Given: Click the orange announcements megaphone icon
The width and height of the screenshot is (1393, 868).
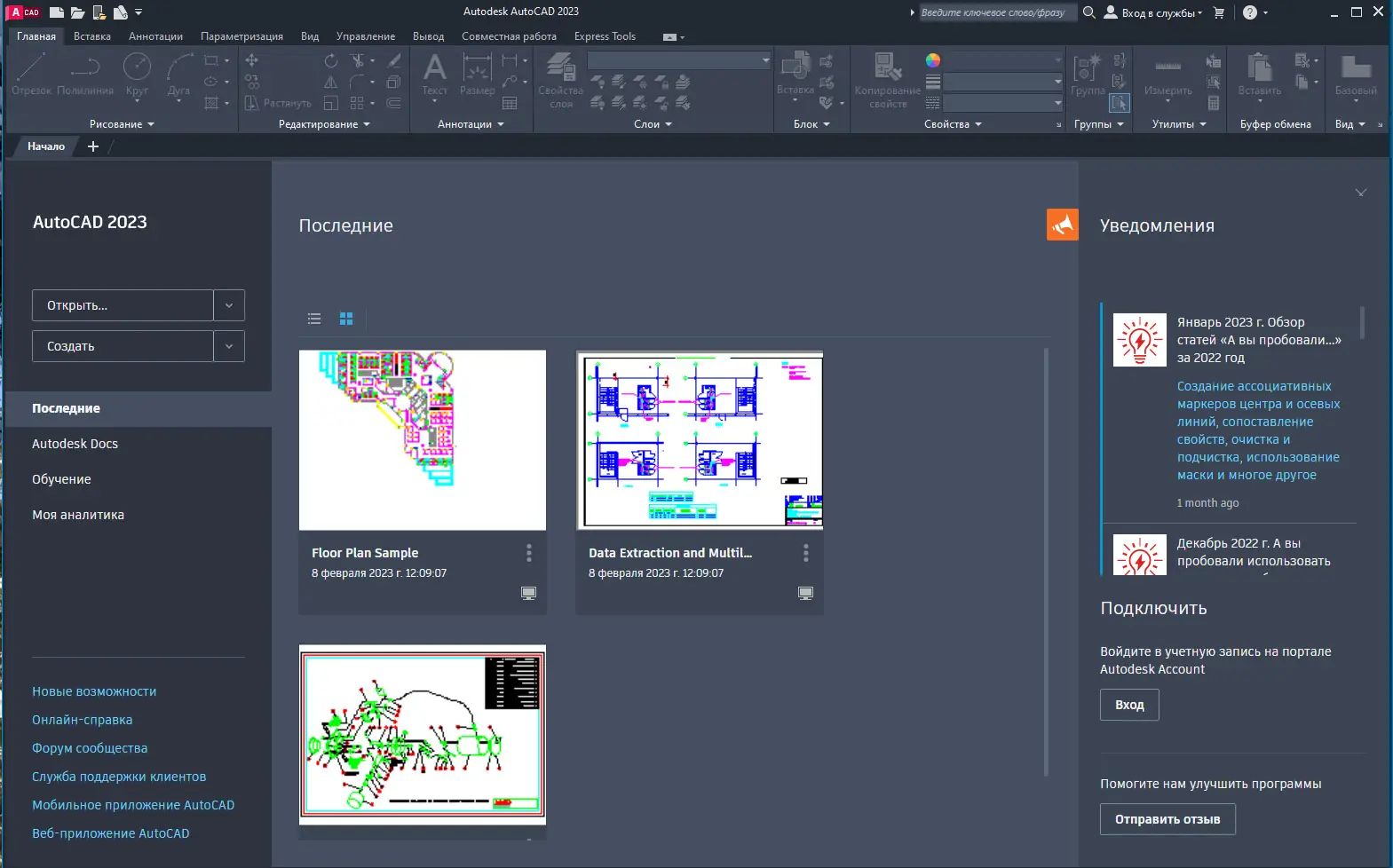Looking at the screenshot, I should coord(1062,225).
